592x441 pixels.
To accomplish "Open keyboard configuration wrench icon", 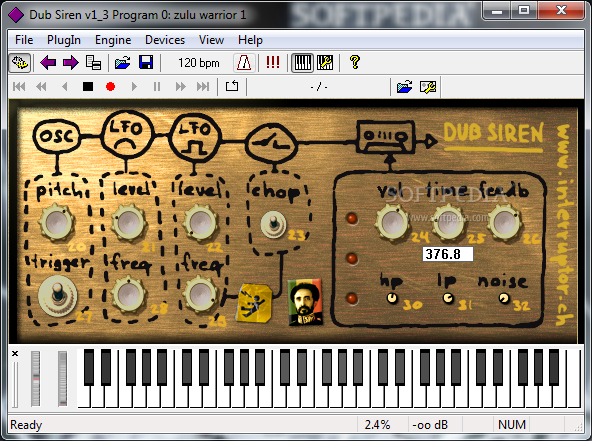I will pos(325,62).
